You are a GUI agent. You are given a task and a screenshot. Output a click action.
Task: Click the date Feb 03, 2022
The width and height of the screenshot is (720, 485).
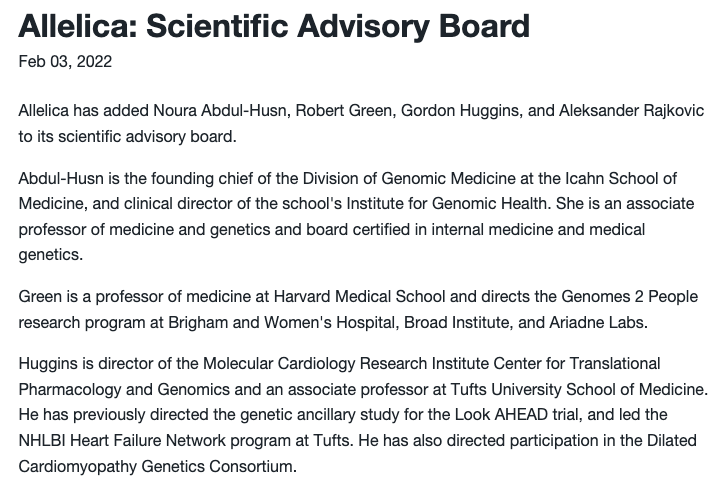[65, 62]
